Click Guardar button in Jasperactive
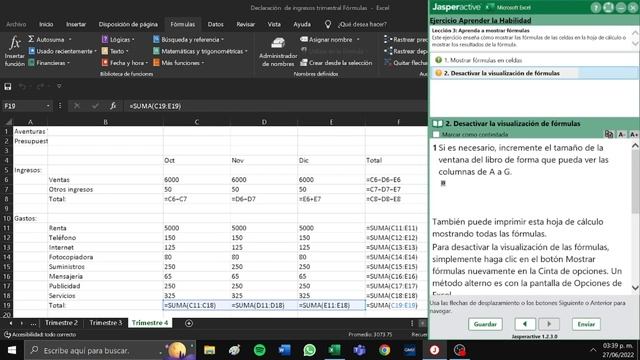Screen dimensions: 640x360 click(x=485, y=324)
